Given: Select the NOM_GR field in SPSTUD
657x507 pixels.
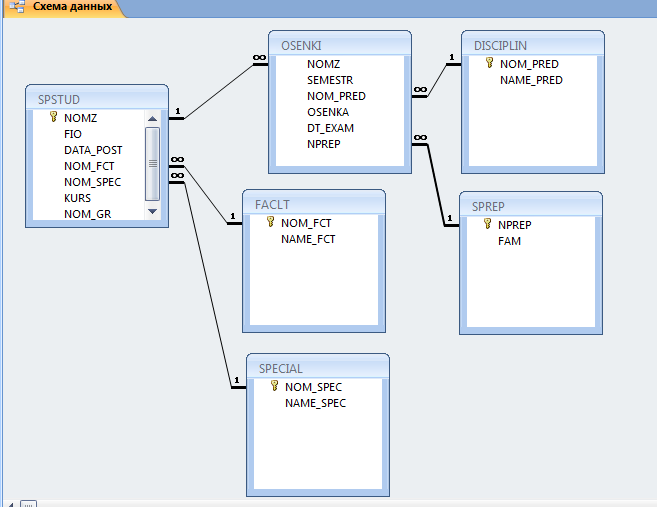Looking at the screenshot, I should click(88, 214).
